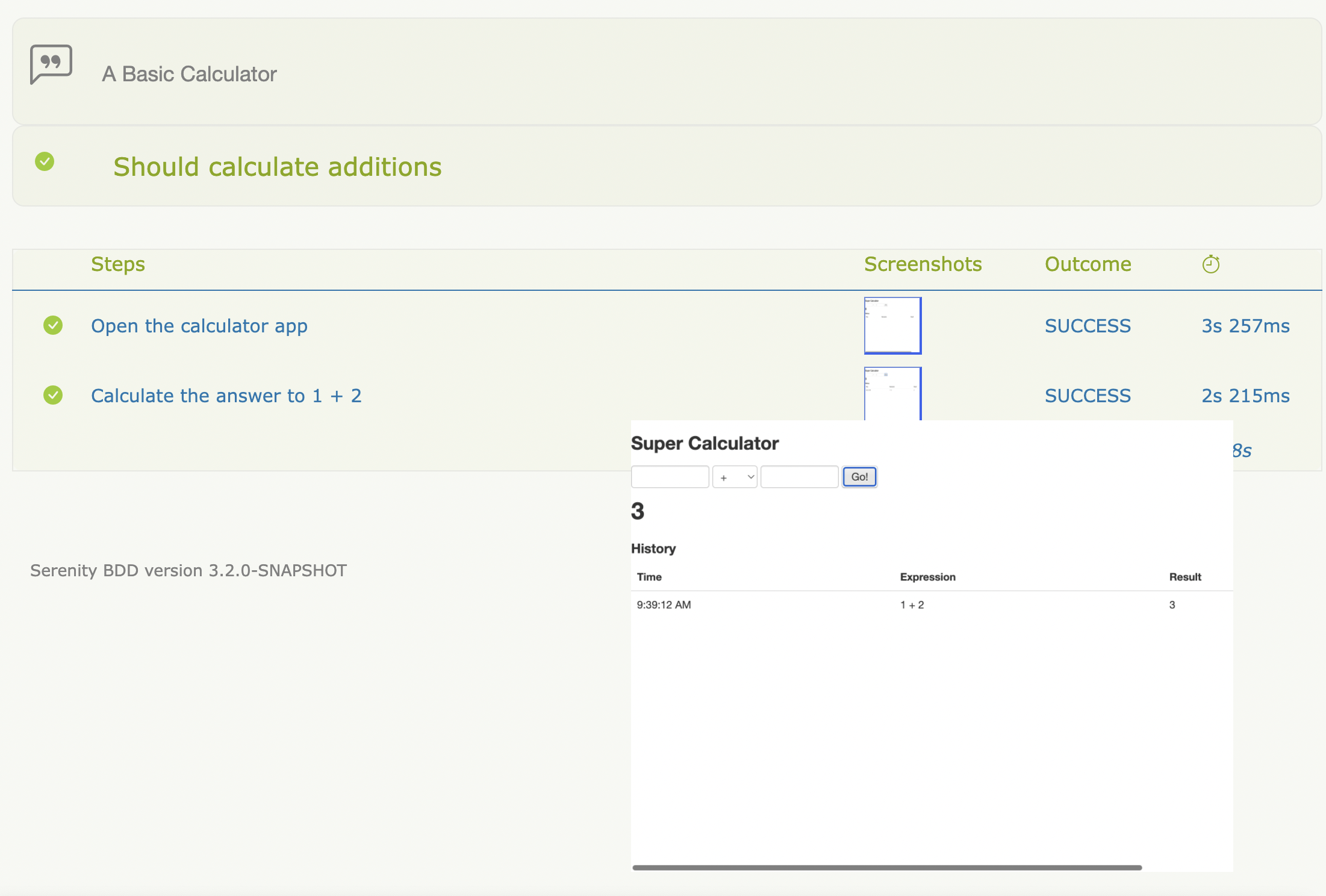The width and height of the screenshot is (1326, 896).
Task: Click success checkmark for Open calculator step
Action: tap(53, 326)
